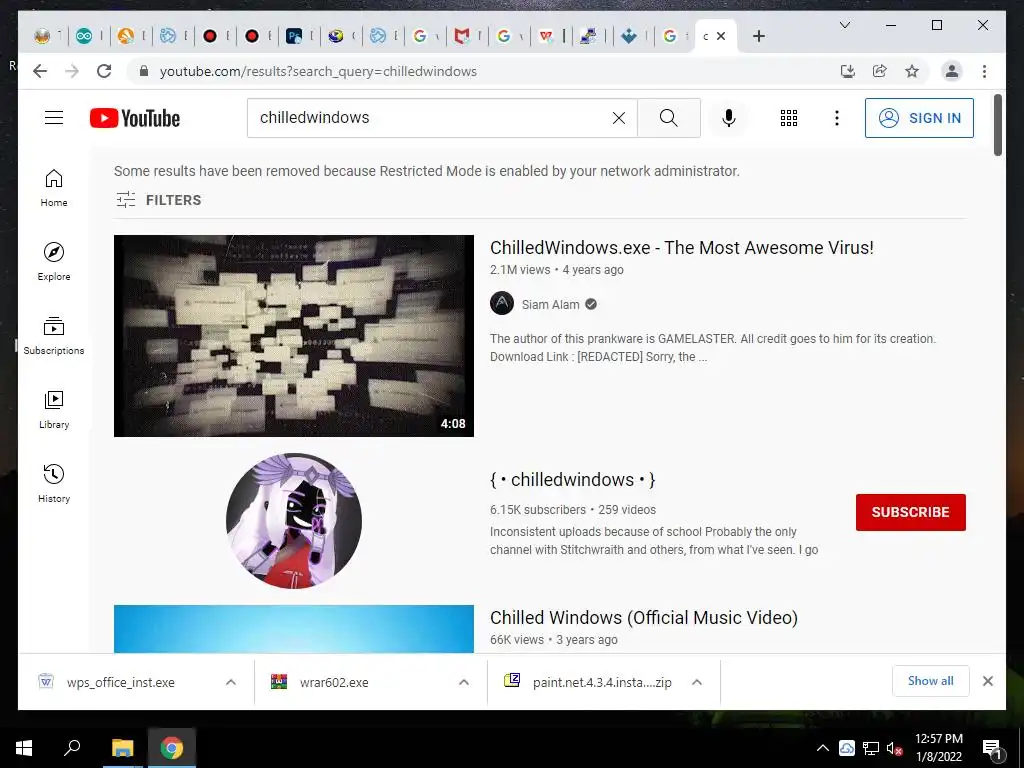Open '{ • chilledwindows • }' channel title

point(573,479)
